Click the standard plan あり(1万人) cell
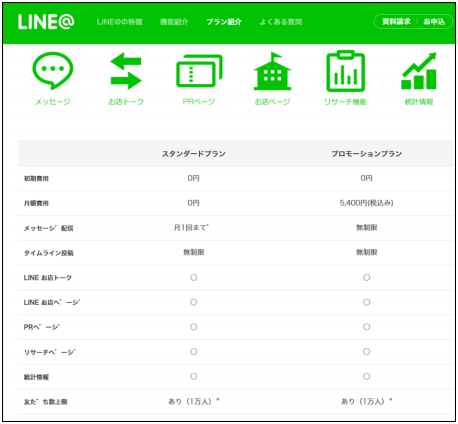This screenshot has width=458, height=424. 194,401
